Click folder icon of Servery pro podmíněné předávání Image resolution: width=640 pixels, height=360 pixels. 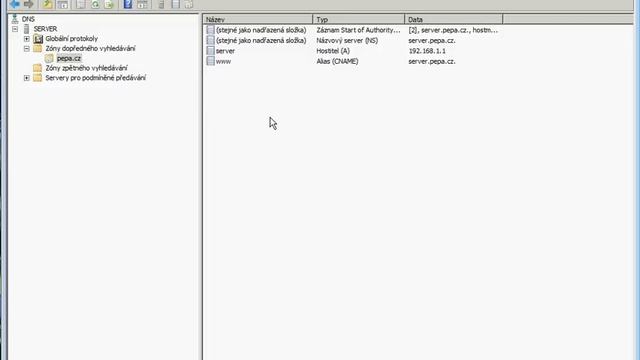pos(38,78)
